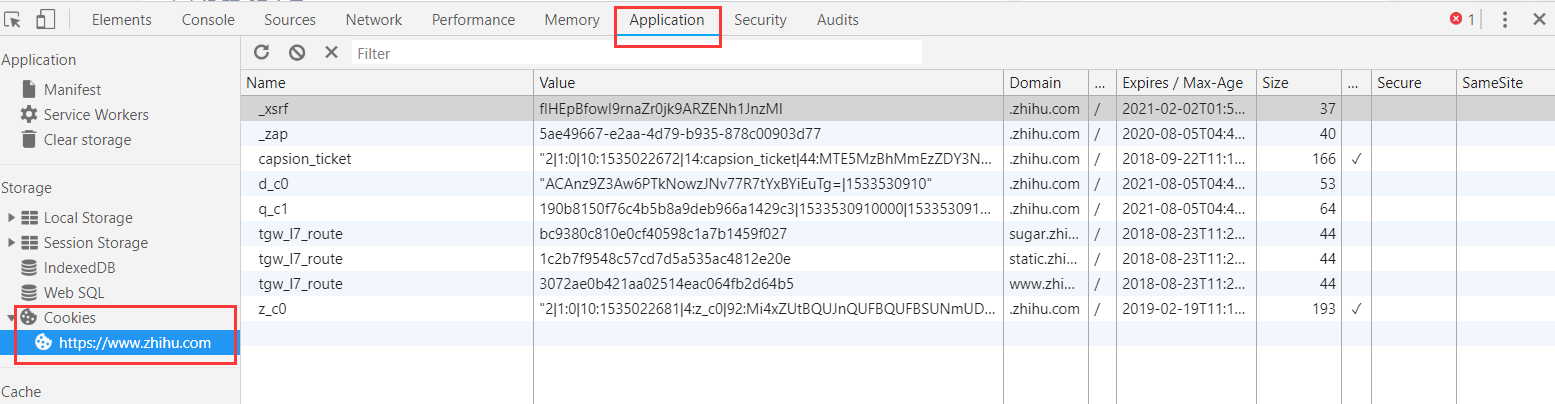Click the expiry 2018-09-22T11:1... cell
This screenshot has width=1555, height=404.
tap(1184, 158)
